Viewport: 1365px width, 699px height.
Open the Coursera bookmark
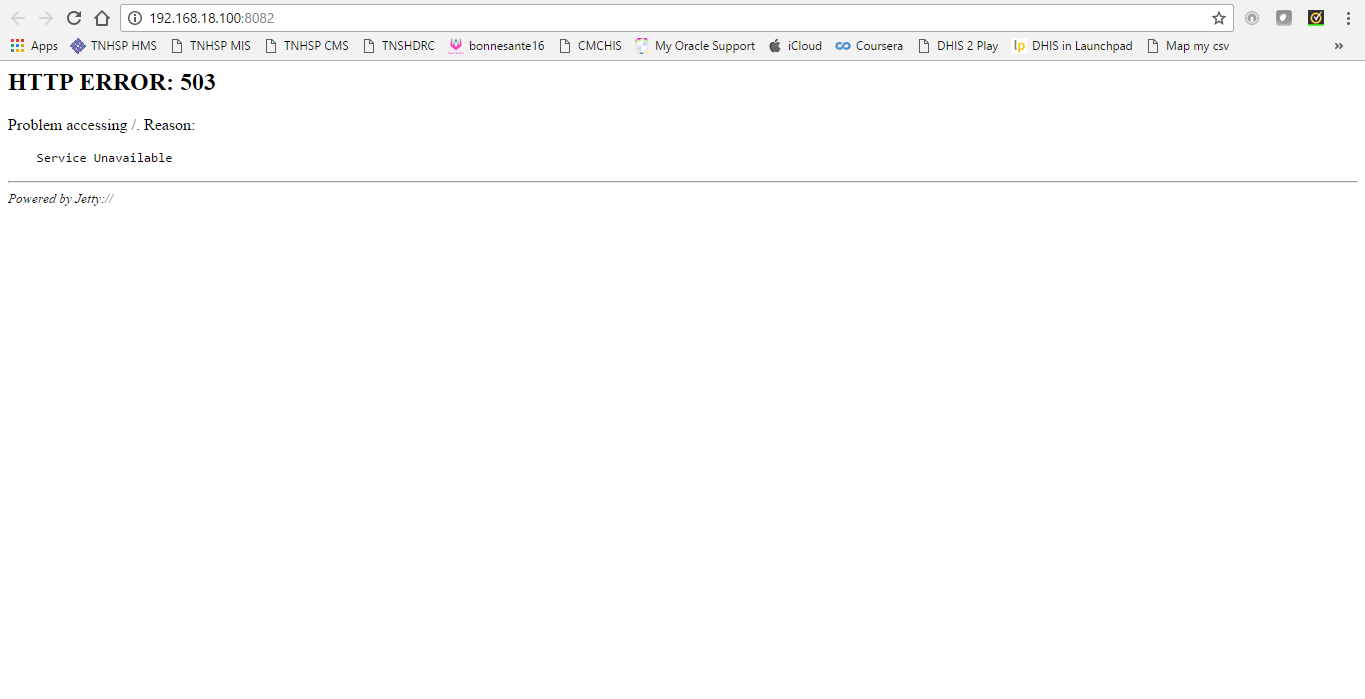869,46
